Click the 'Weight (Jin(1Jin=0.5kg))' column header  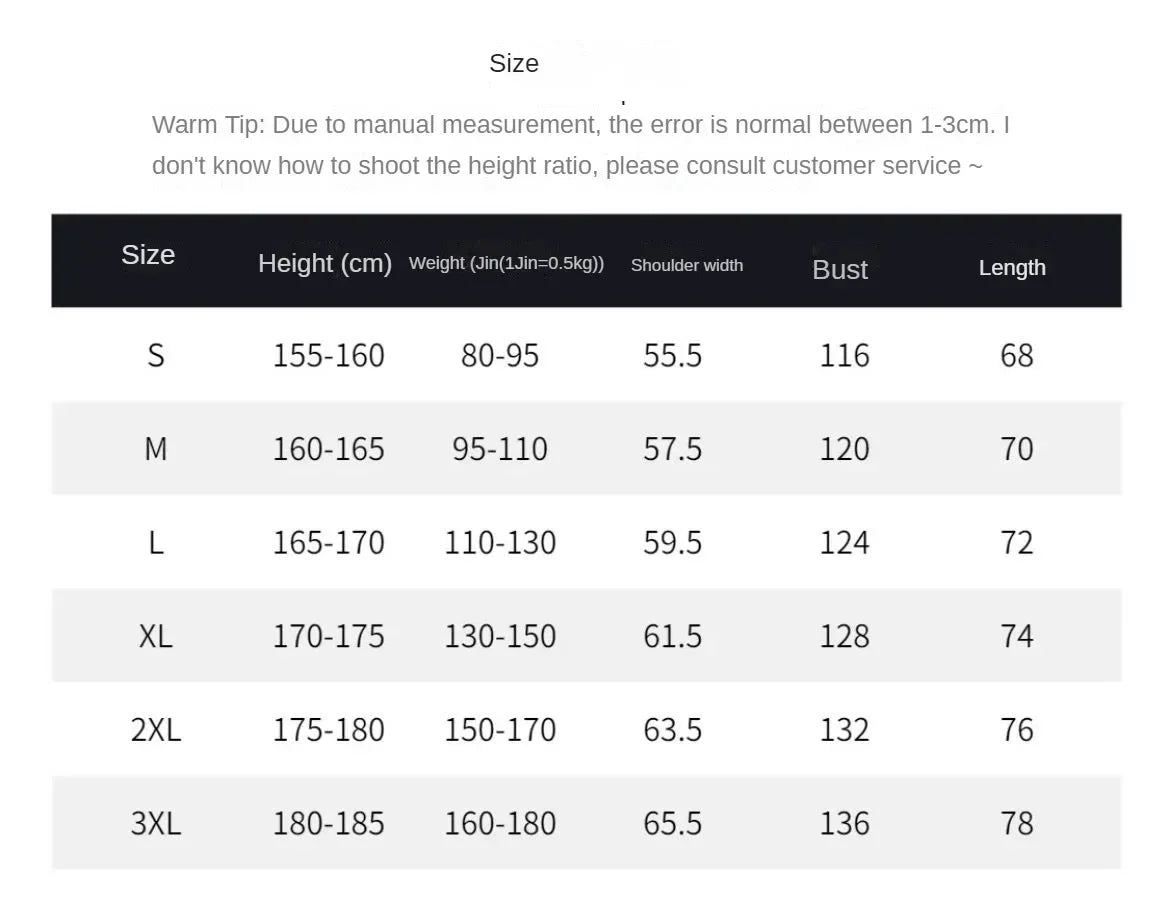coord(506,263)
